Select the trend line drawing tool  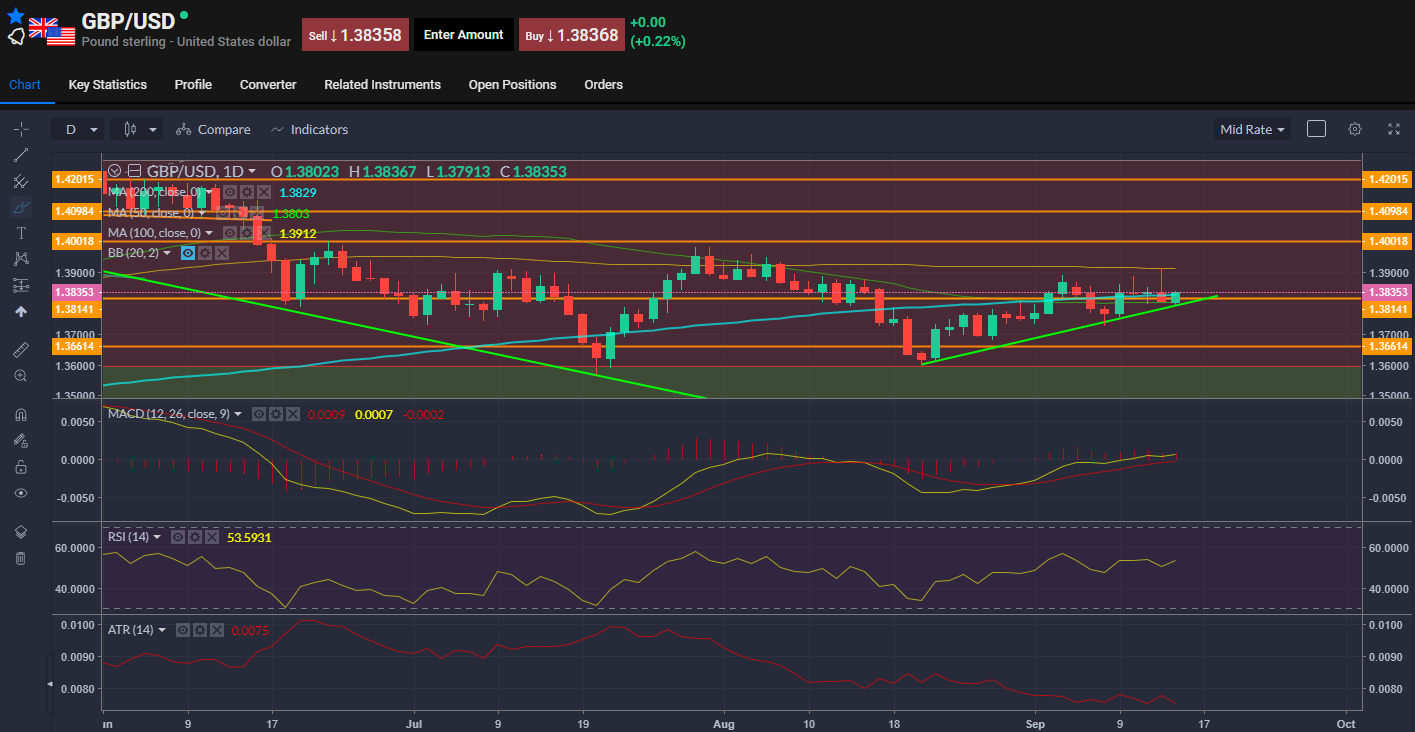pos(20,155)
